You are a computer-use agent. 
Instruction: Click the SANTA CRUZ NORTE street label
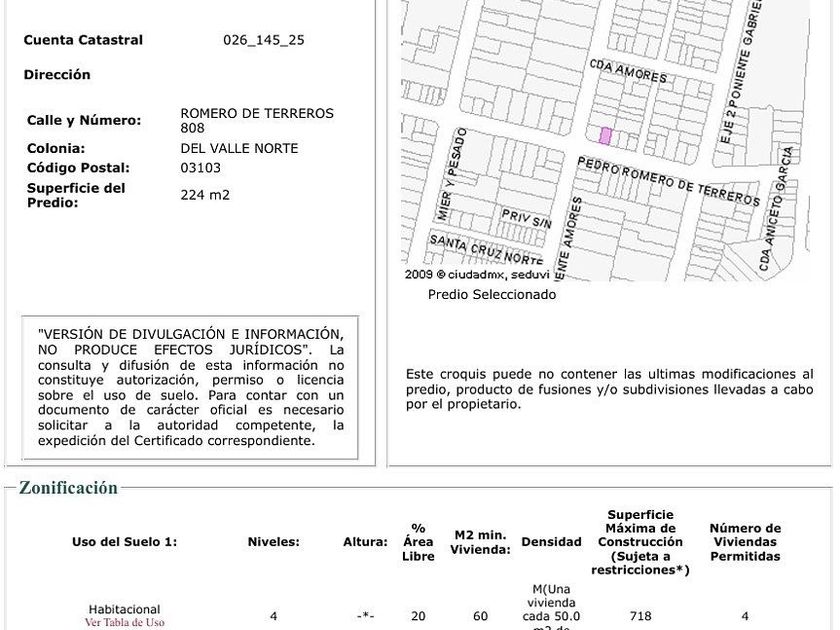(x=486, y=249)
